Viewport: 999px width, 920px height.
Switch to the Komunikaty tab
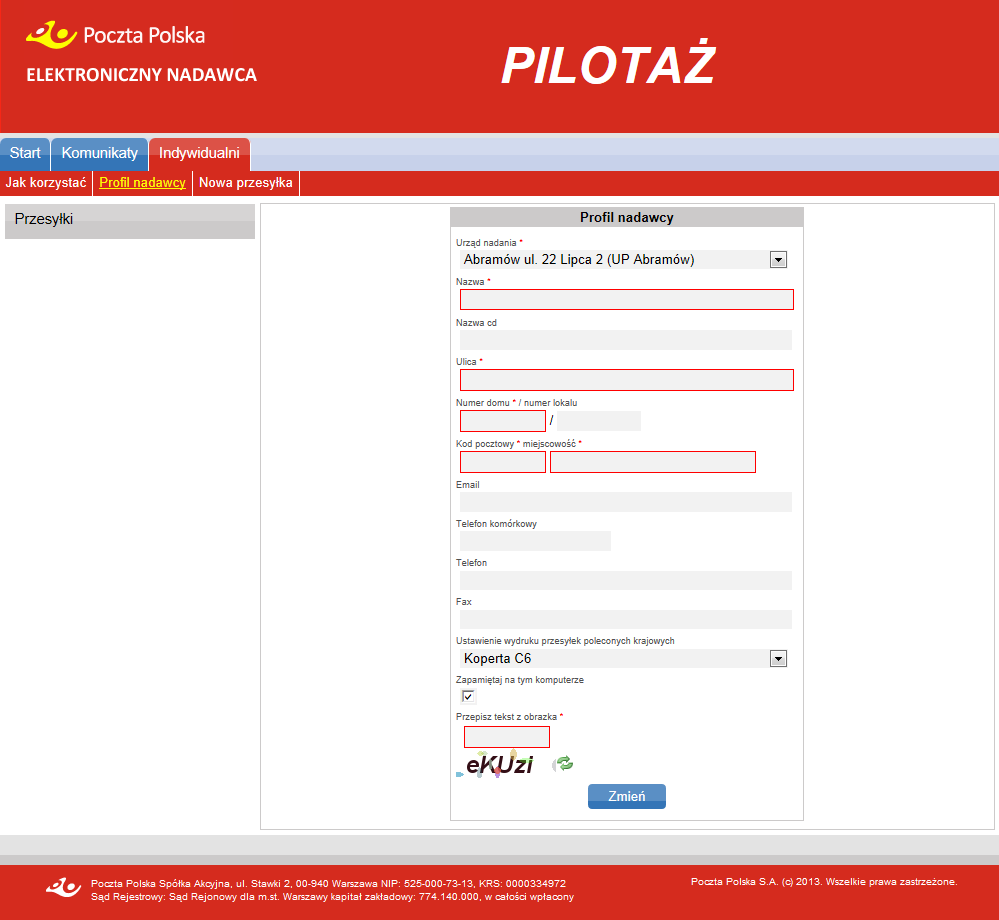pyautogui.click(x=99, y=154)
